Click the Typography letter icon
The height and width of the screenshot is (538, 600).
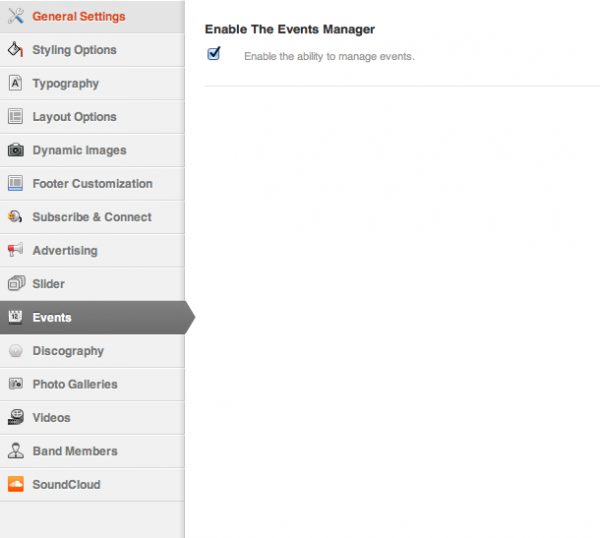coord(15,84)
